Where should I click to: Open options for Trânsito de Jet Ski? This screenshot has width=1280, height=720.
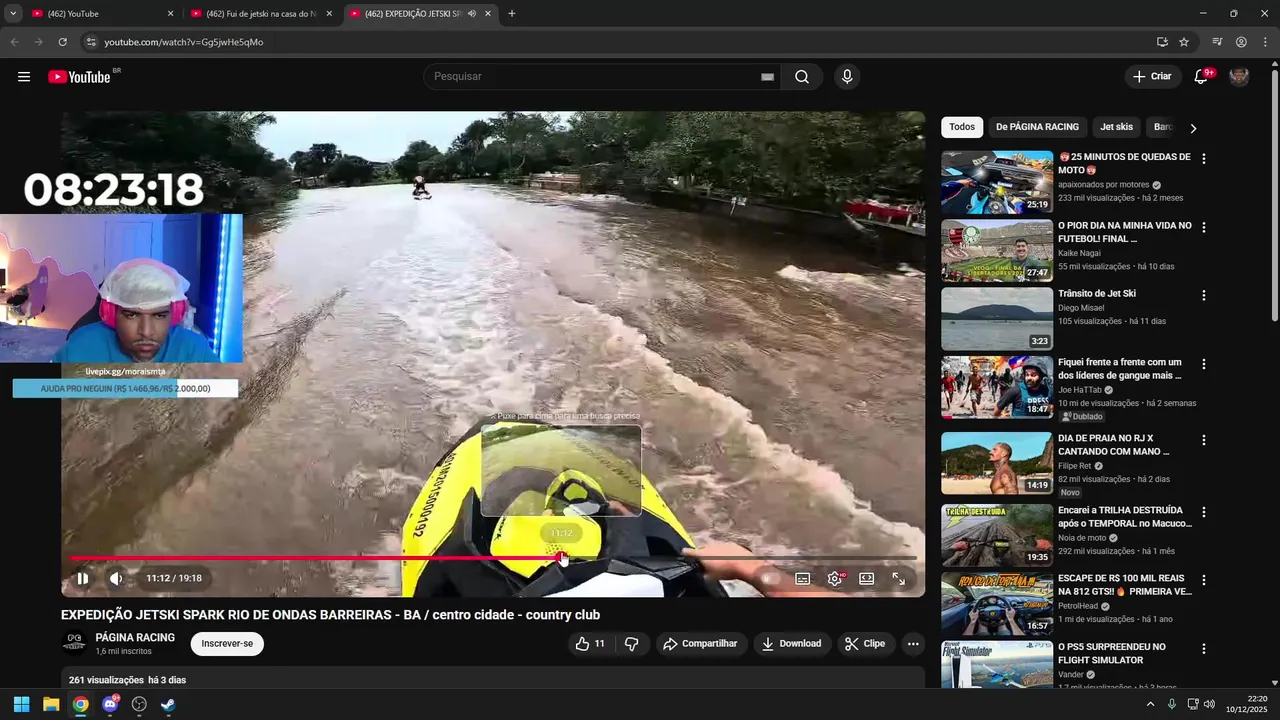[1204, 295]
